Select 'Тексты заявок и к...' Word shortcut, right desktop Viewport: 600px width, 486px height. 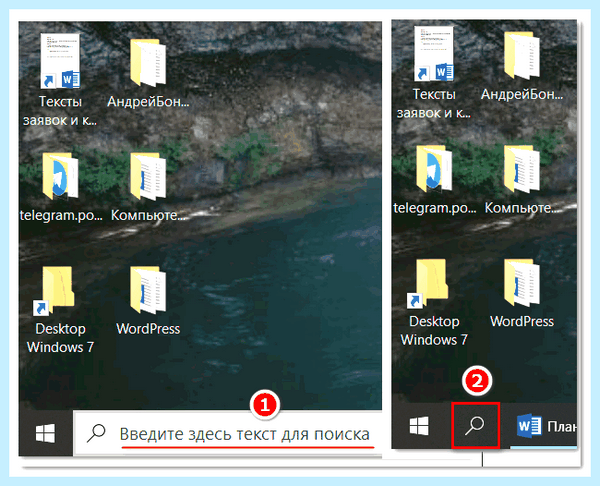434,73
